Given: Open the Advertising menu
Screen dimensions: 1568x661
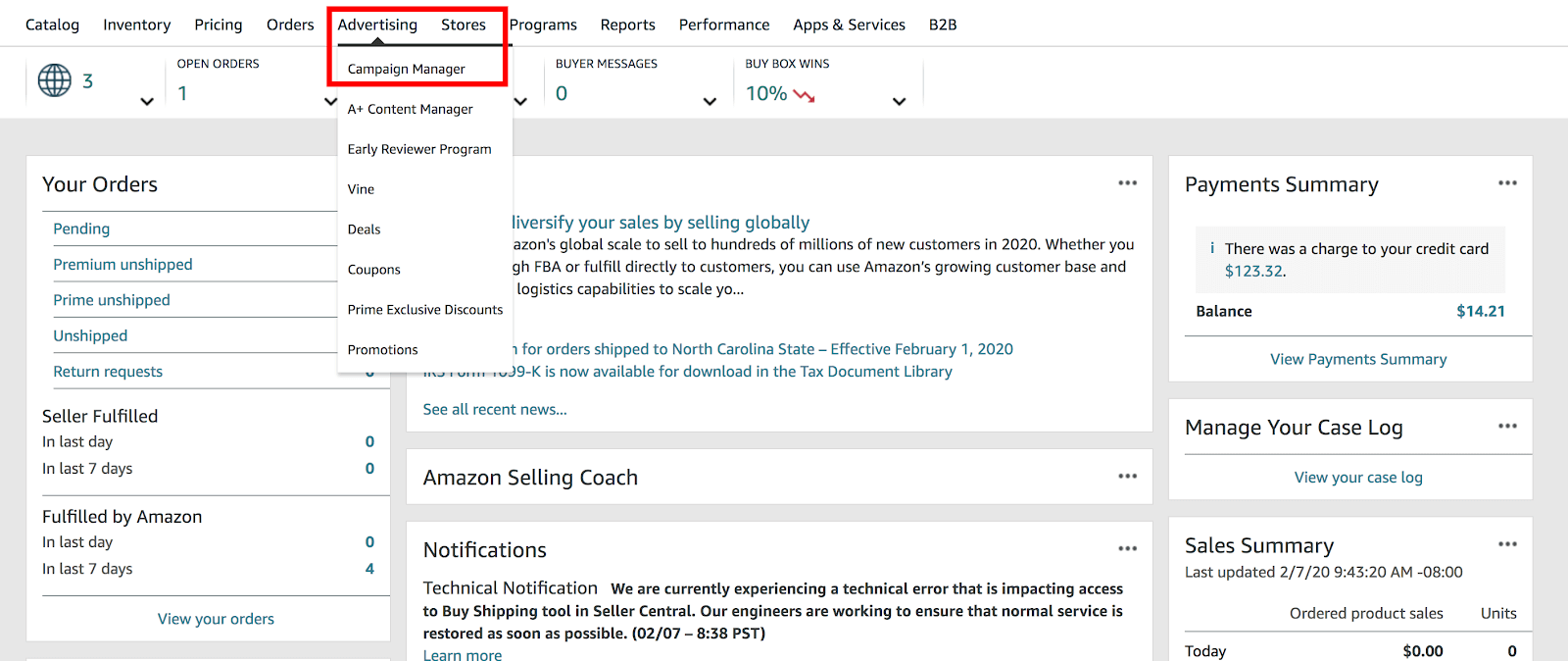Looking at the screenshot, I should [x=377, y=25].
